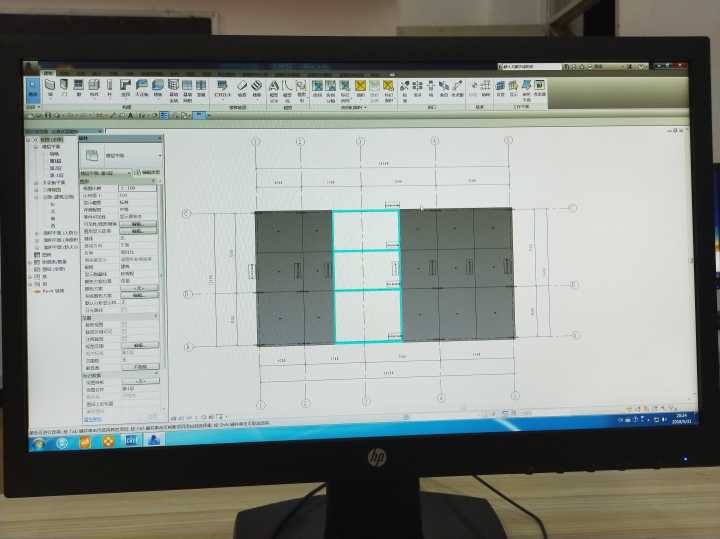
Task: Toggle the Crop View checkbox in Properties
Action: [124, 324]
